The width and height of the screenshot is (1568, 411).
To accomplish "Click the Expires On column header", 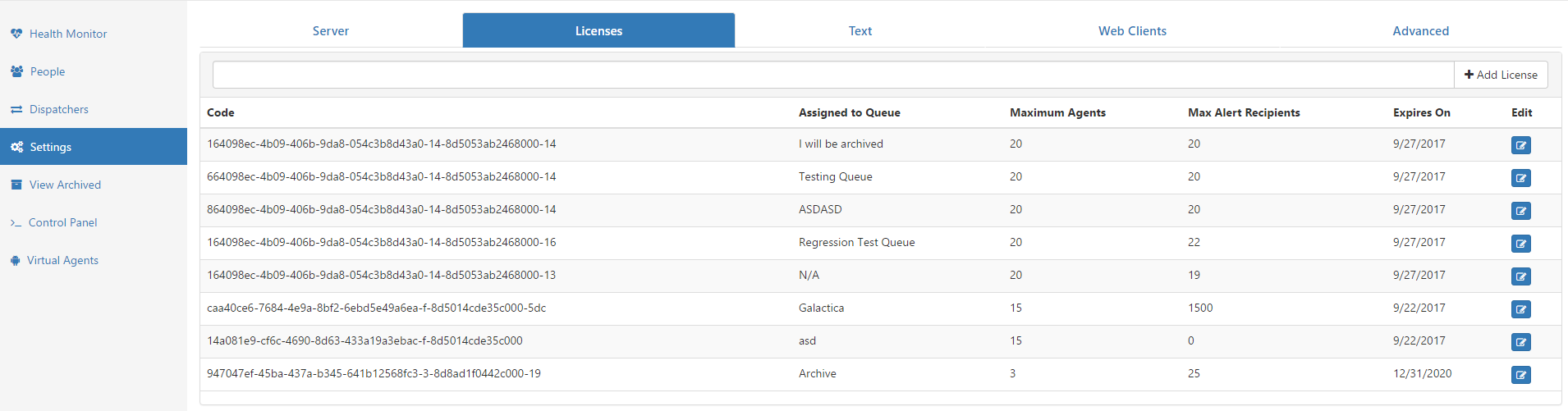I will [1421, 112].
